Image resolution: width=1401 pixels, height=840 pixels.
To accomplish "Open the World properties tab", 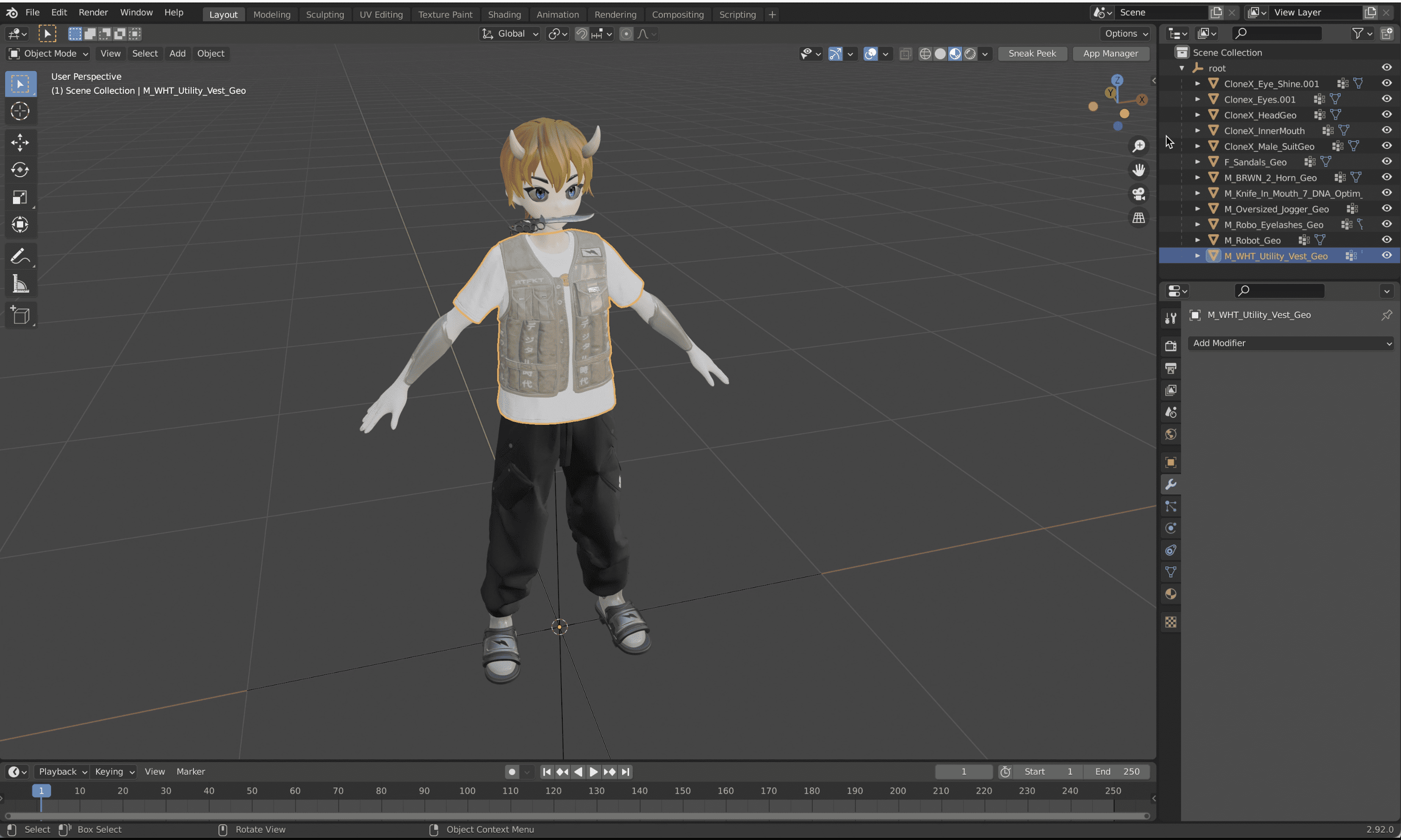I will (x=1170, y=434).
